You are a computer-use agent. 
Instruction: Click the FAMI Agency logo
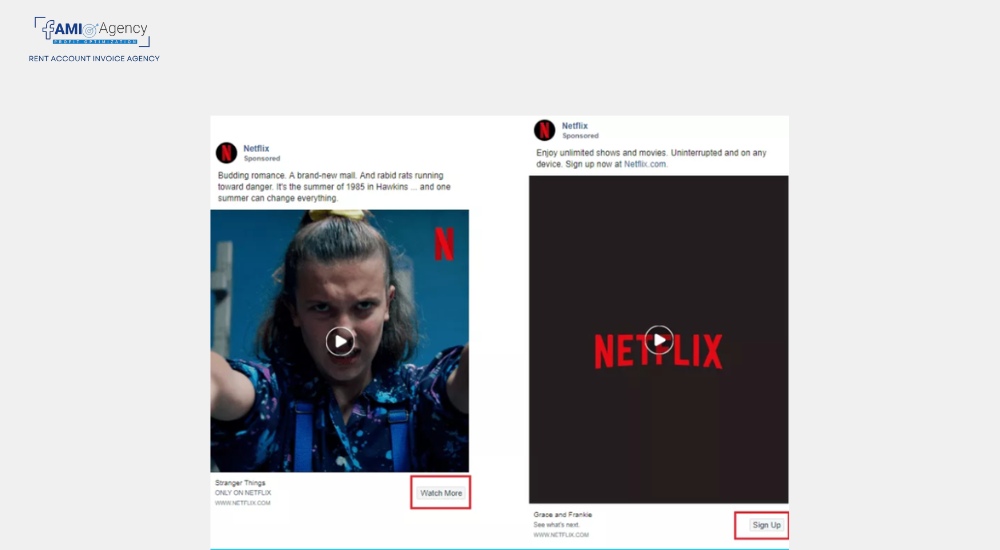92,31
